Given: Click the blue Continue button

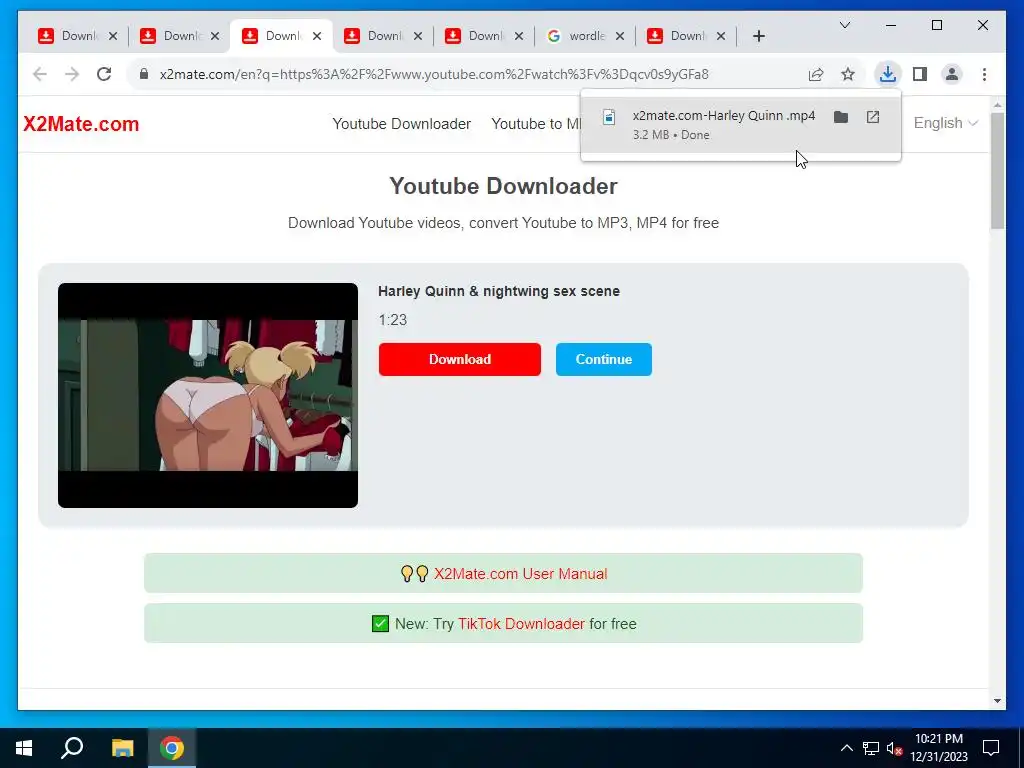Looking at the screenshot, I should point(603,359).
